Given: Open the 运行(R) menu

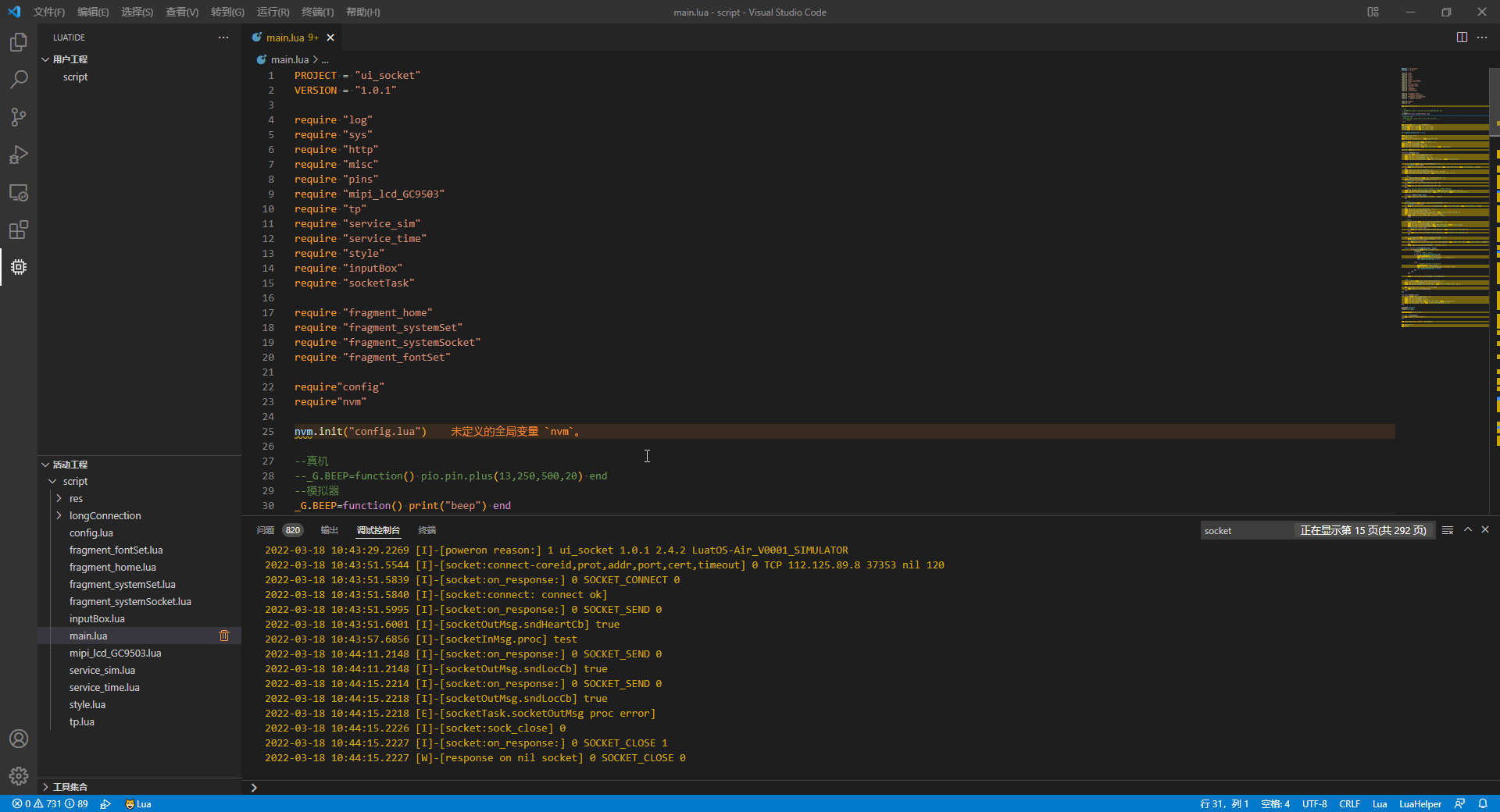Looking at the screenshot, I should coord(273,12).
